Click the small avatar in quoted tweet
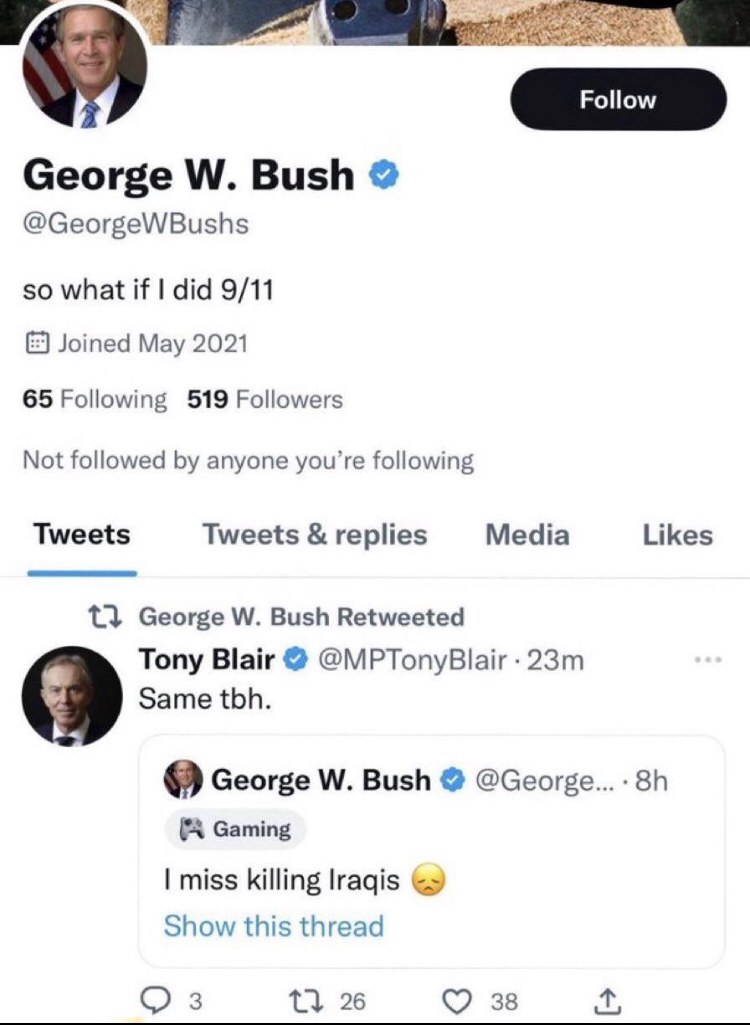Image resolution: width=750 pixels, height=1025 pixels. point(184,780)
